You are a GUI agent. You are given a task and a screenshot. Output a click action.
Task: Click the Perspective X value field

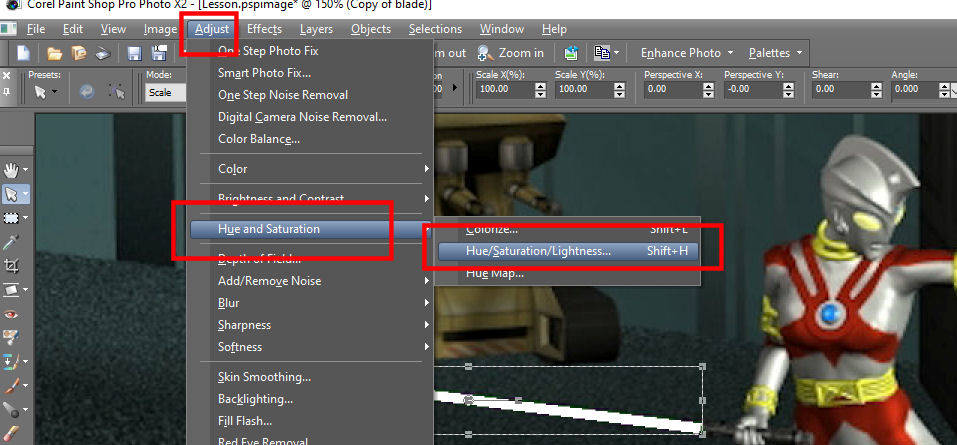click(672, 89)
